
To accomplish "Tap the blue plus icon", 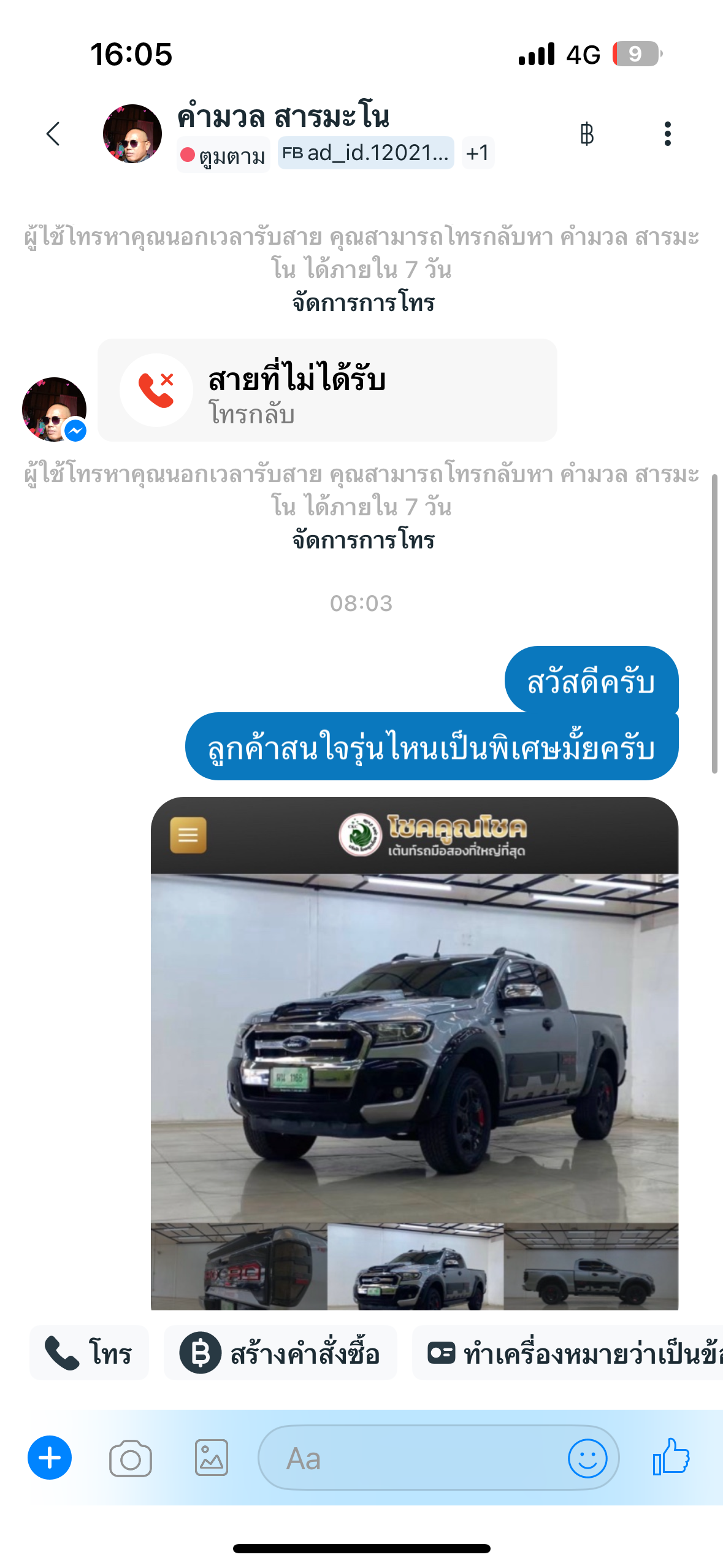I will click(x=50, y=1458).
